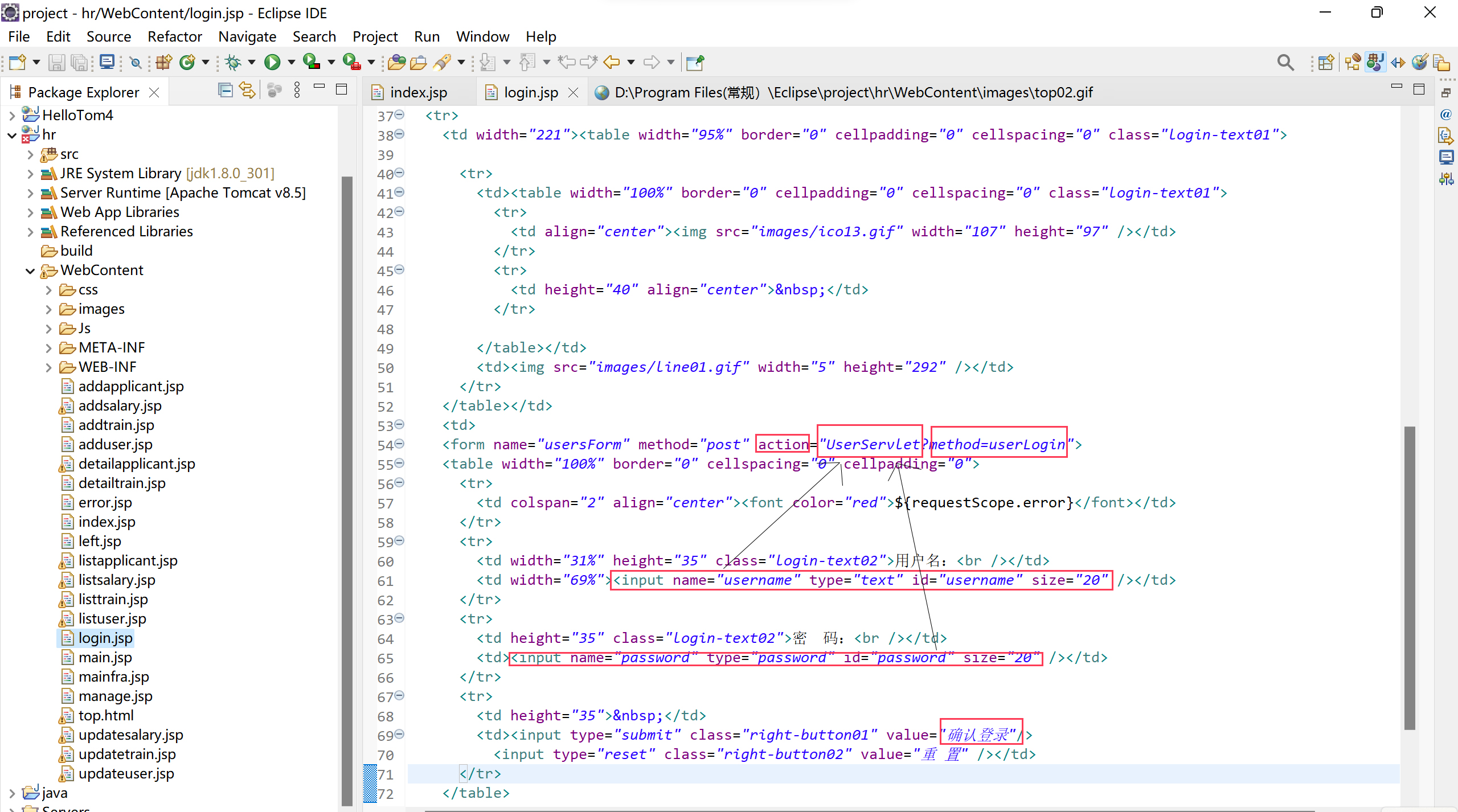The height and width of the screenshot is (812, 1458).
Task: Collapse the WebContent folder node
Action: pyautogui.click(x=31, y=271)
